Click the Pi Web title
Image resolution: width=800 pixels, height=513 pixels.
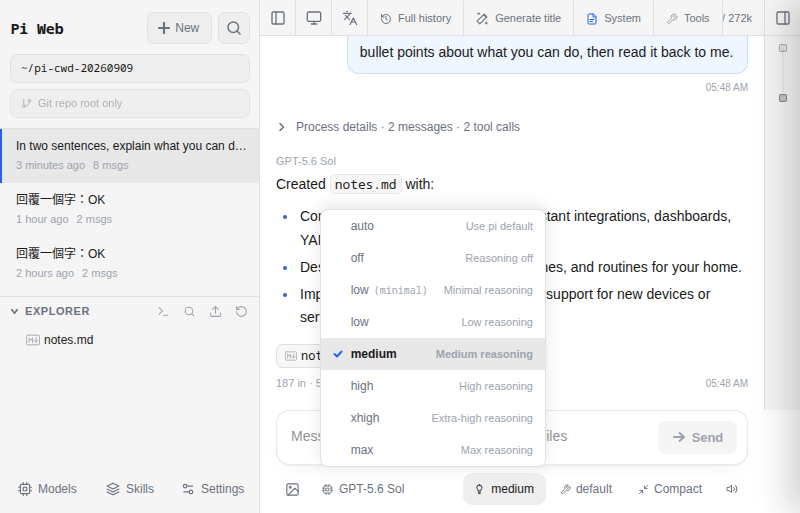tap(37, 29)
